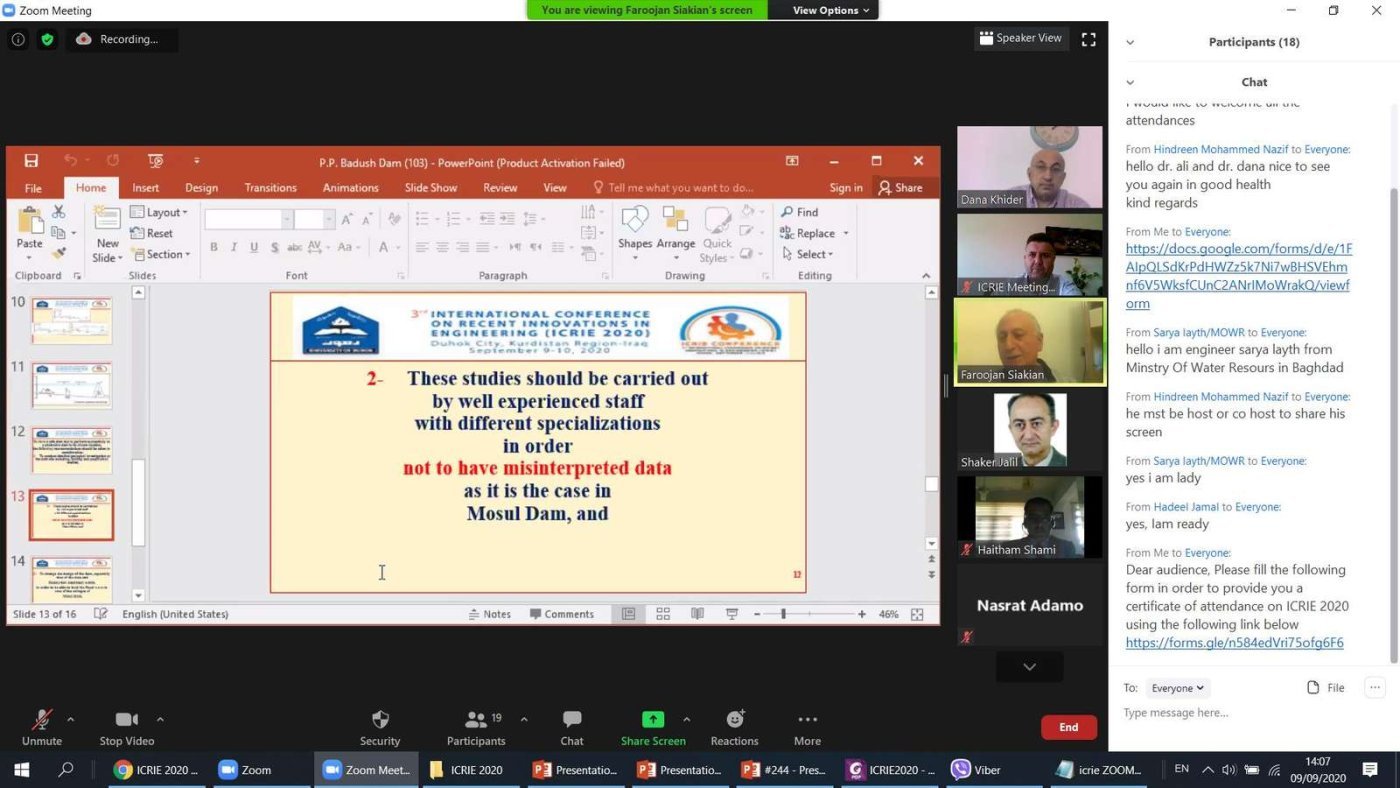Viewport: 1400px width, 788px height.
Task: Toggle Italic formatting in Font group
Action: [234, 247]
